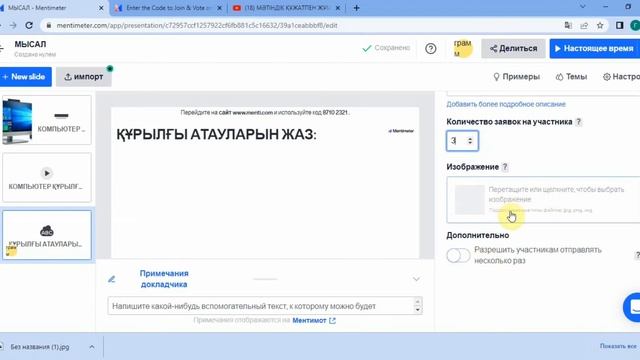This screenshot has height=360, width=640.
Task: Open the Примеры tab
Action: point(516,77)
